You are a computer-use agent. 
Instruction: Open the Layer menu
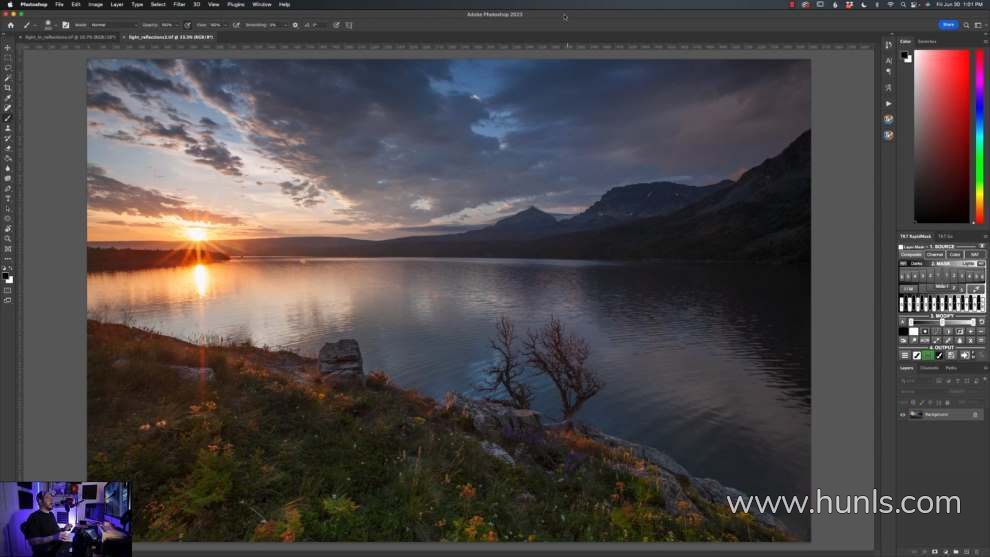point(117,4)
